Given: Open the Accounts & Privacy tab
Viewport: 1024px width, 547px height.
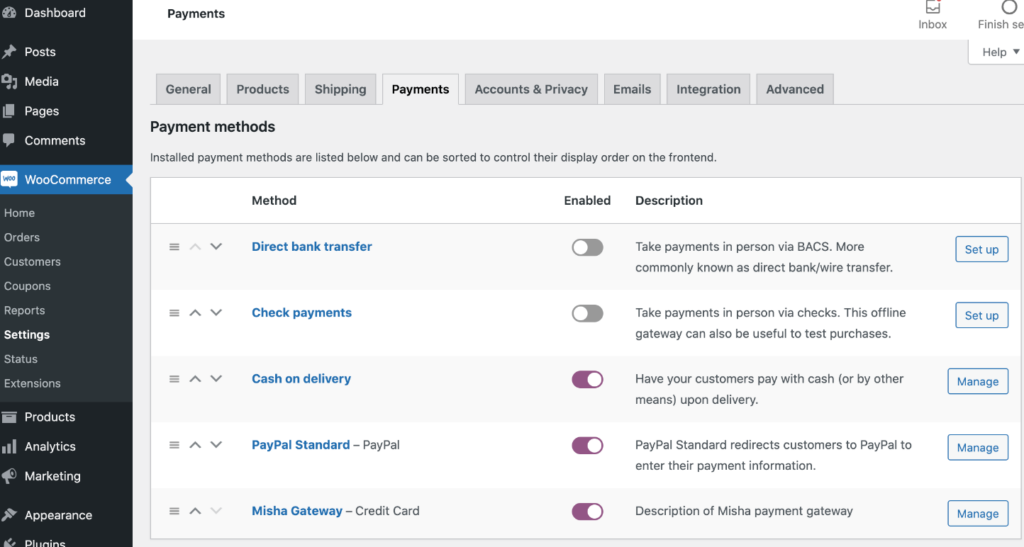Looking at the screenshot, I should 531,89.
